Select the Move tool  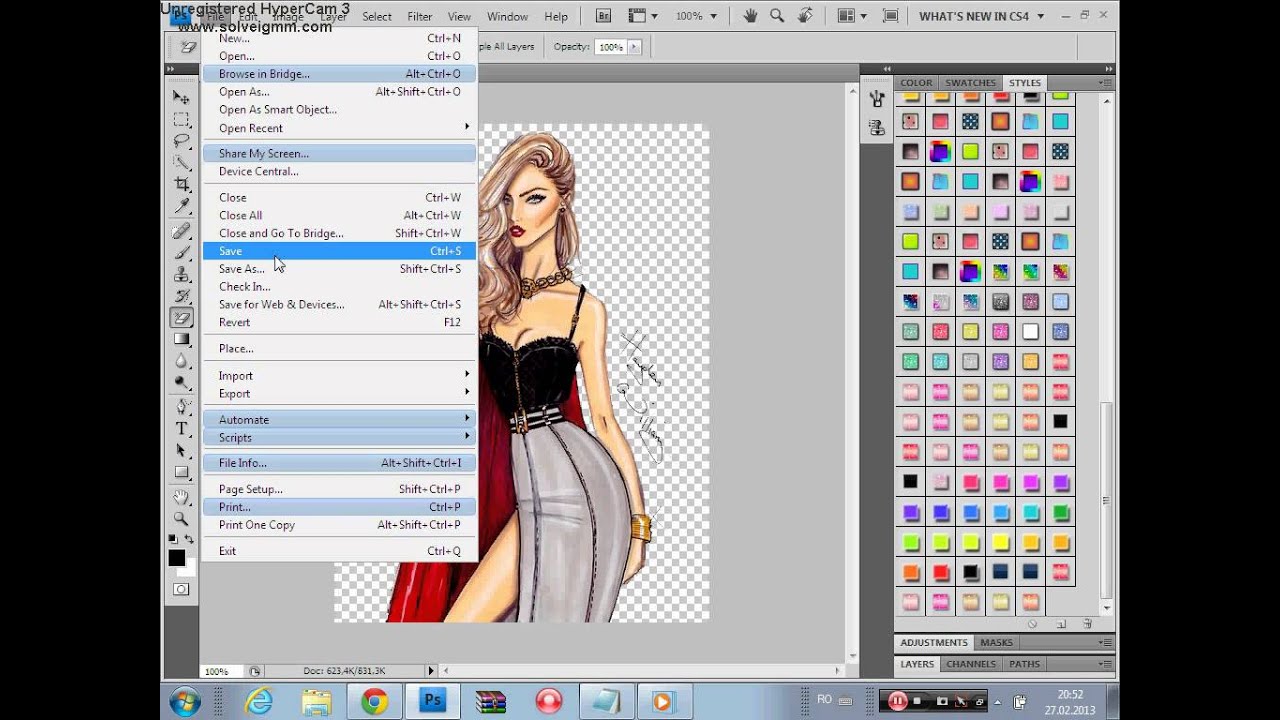pyautogui.click(x=181, y=97)
